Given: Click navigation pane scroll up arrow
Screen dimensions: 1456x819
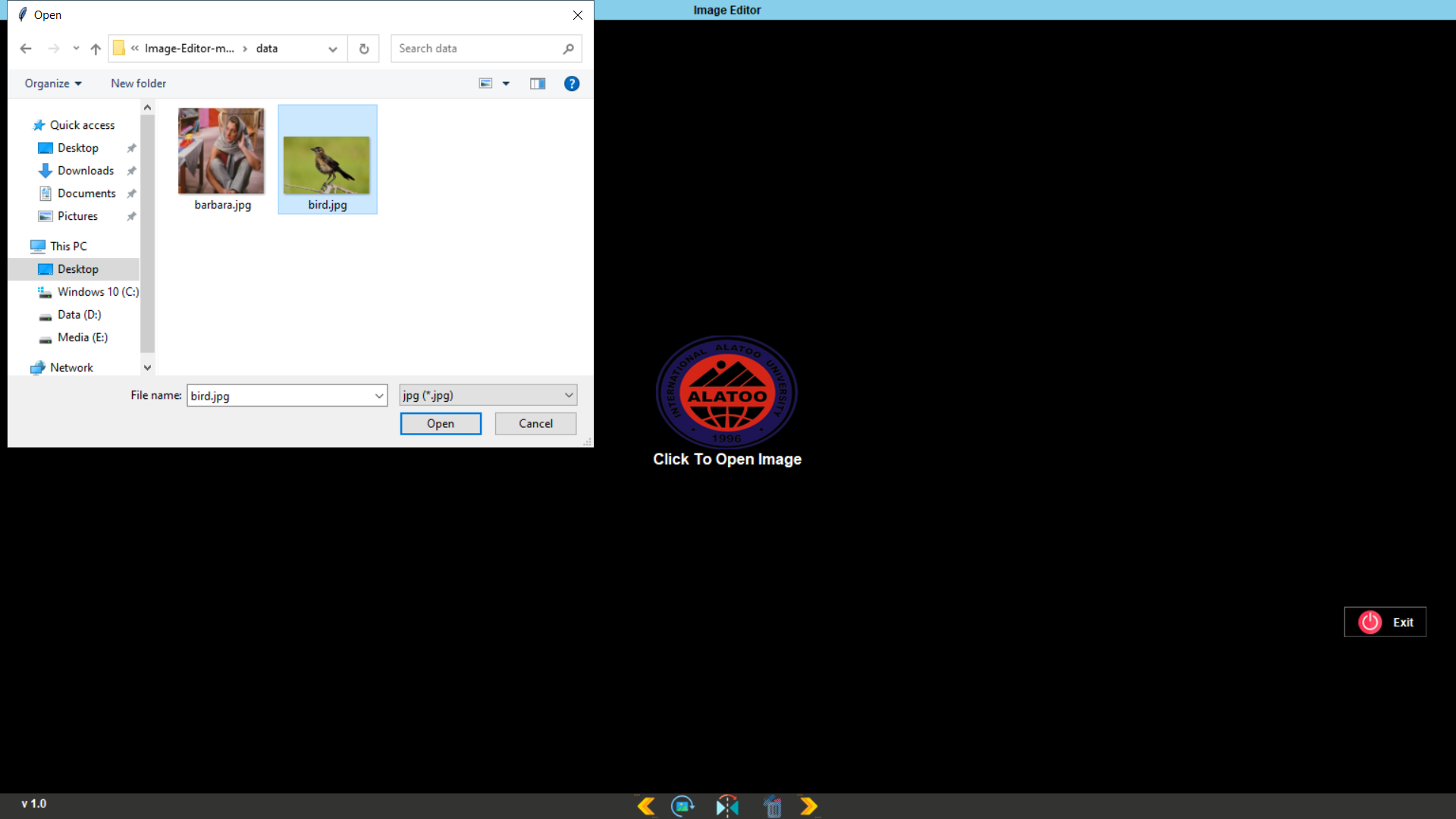Looking at the screenshot, I should (147, 108).
